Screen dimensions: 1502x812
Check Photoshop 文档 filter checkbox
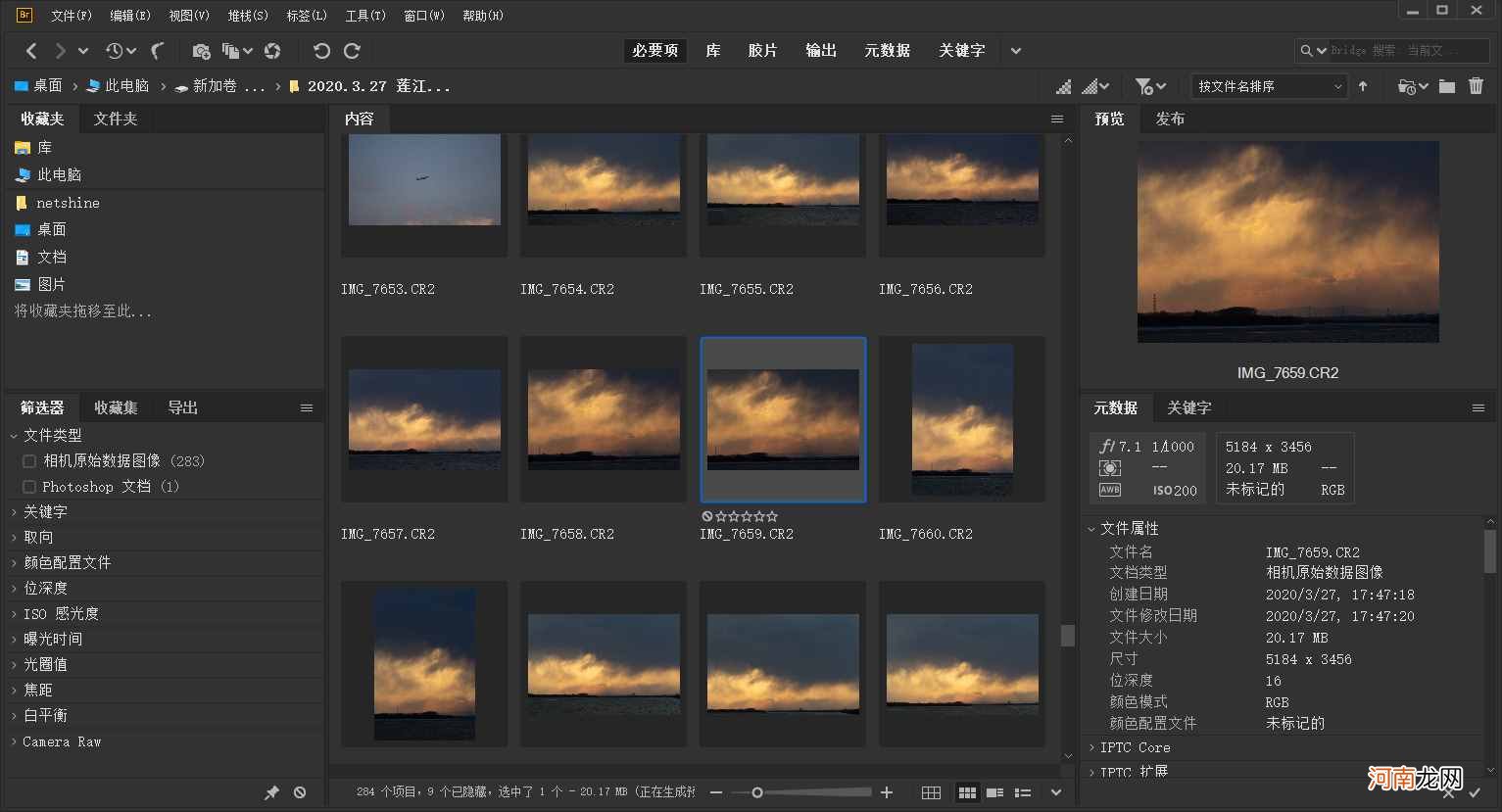click(x=29, y=487)
